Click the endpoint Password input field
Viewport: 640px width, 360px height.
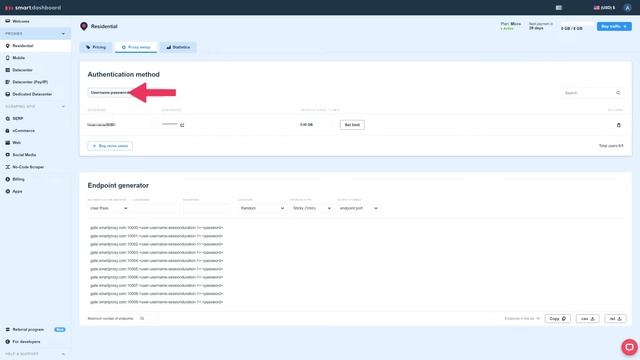tap(206, 208)
